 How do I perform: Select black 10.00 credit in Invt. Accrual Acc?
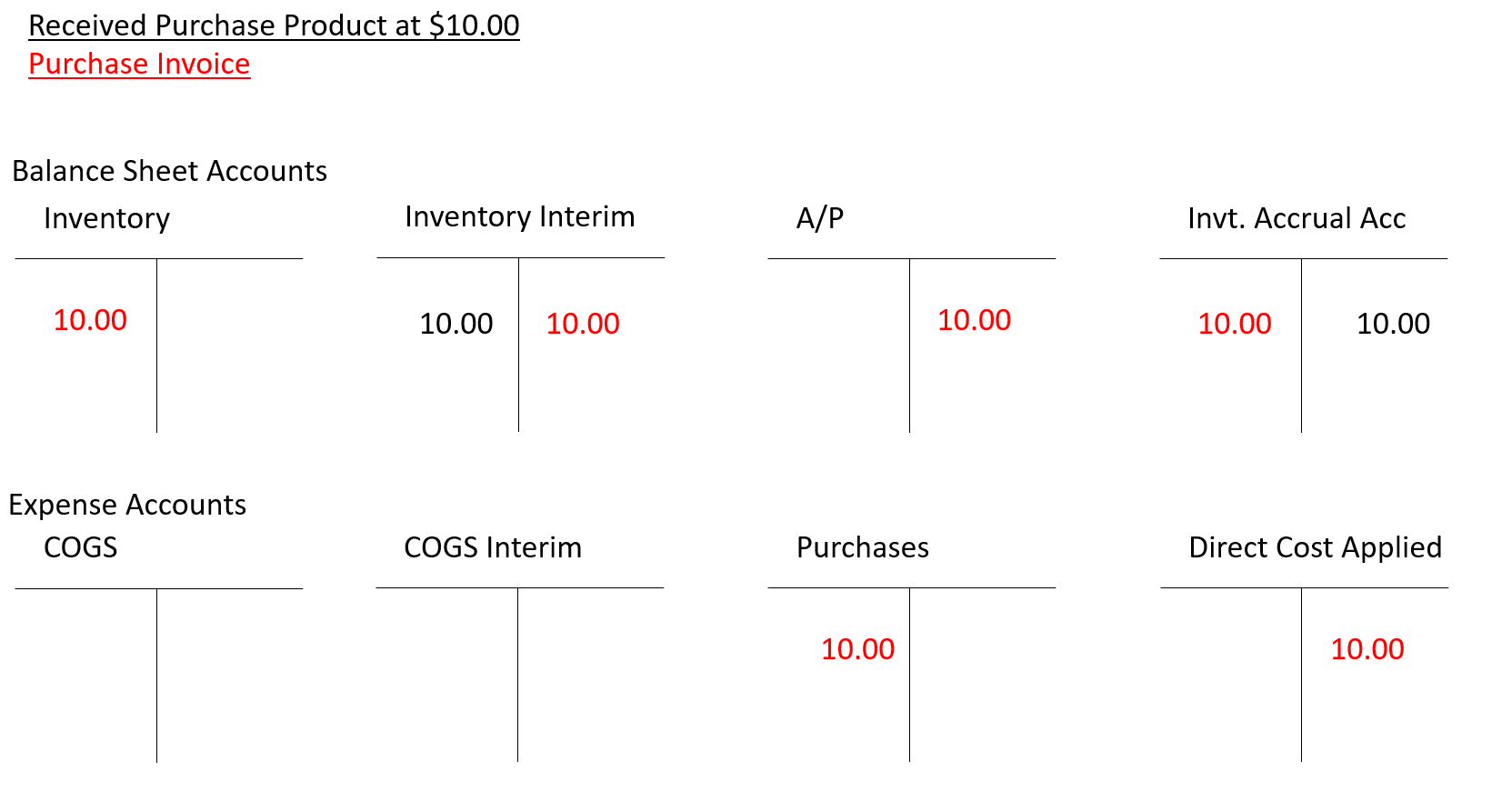1393,324
